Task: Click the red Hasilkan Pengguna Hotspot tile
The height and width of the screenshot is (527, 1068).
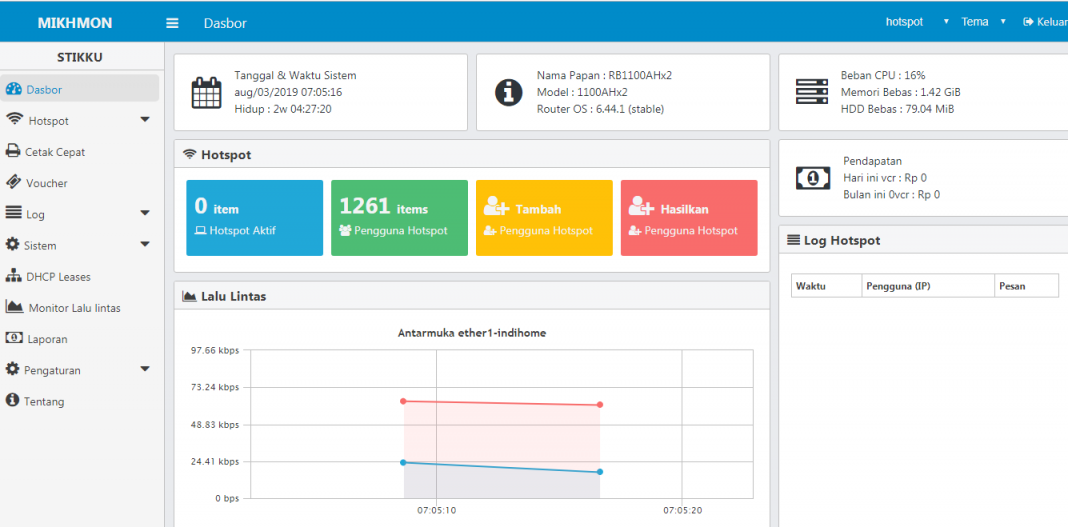Action: (689, 218)
